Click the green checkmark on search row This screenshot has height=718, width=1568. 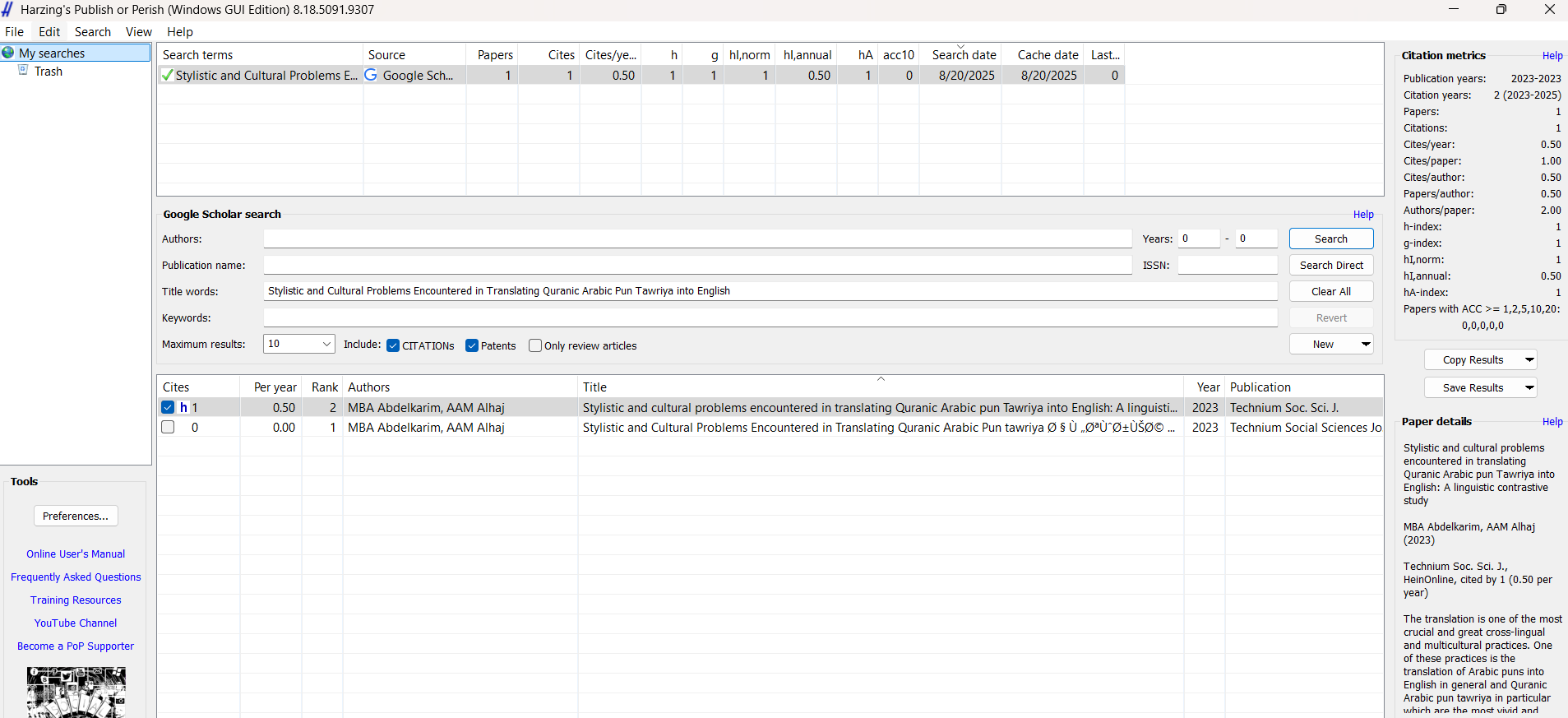168,76
